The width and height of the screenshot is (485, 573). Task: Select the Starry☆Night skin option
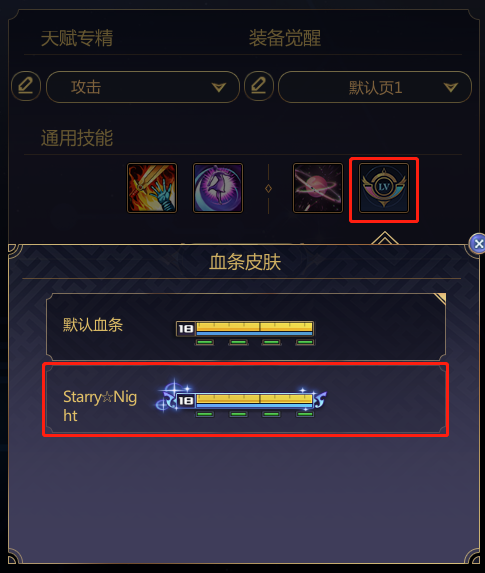pyautogui.click(x=246, y=399)
